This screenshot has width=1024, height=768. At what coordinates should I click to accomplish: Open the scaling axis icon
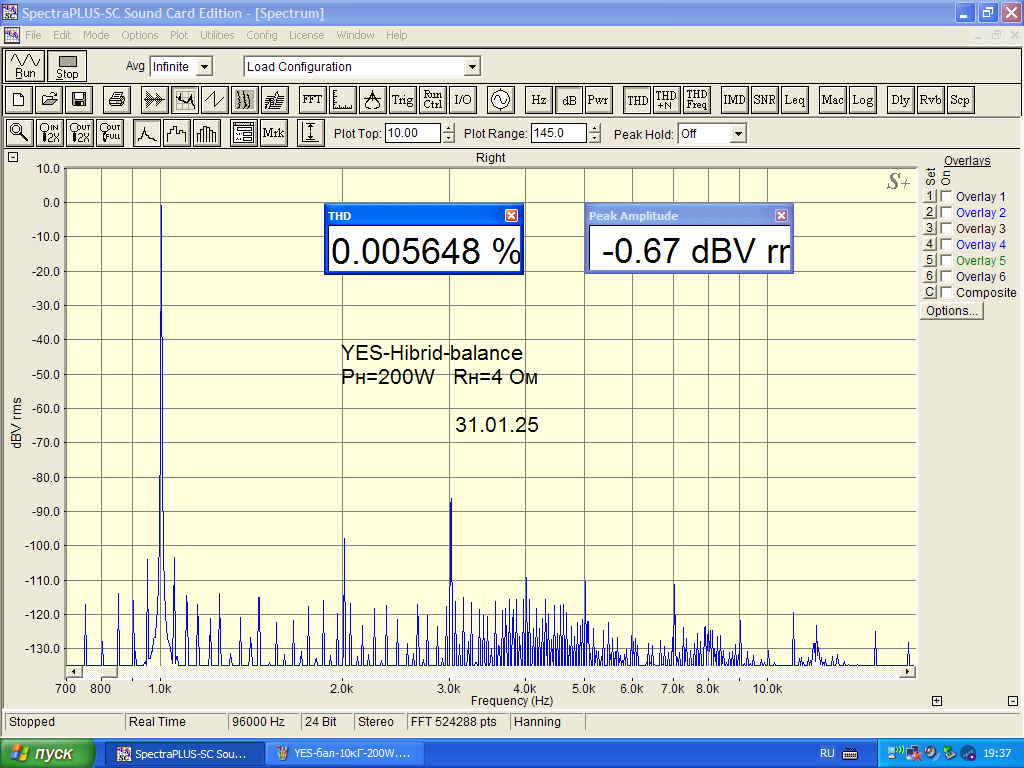point(342,100)
